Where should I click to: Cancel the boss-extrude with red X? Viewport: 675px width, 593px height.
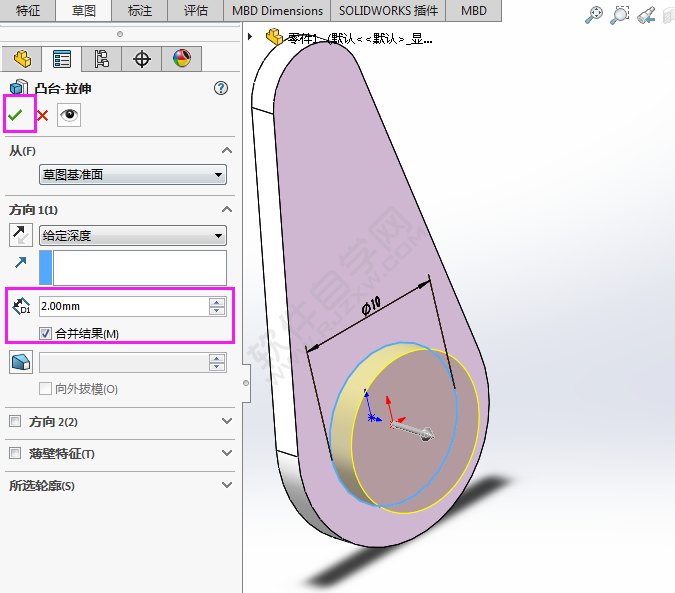coord(42,115)
